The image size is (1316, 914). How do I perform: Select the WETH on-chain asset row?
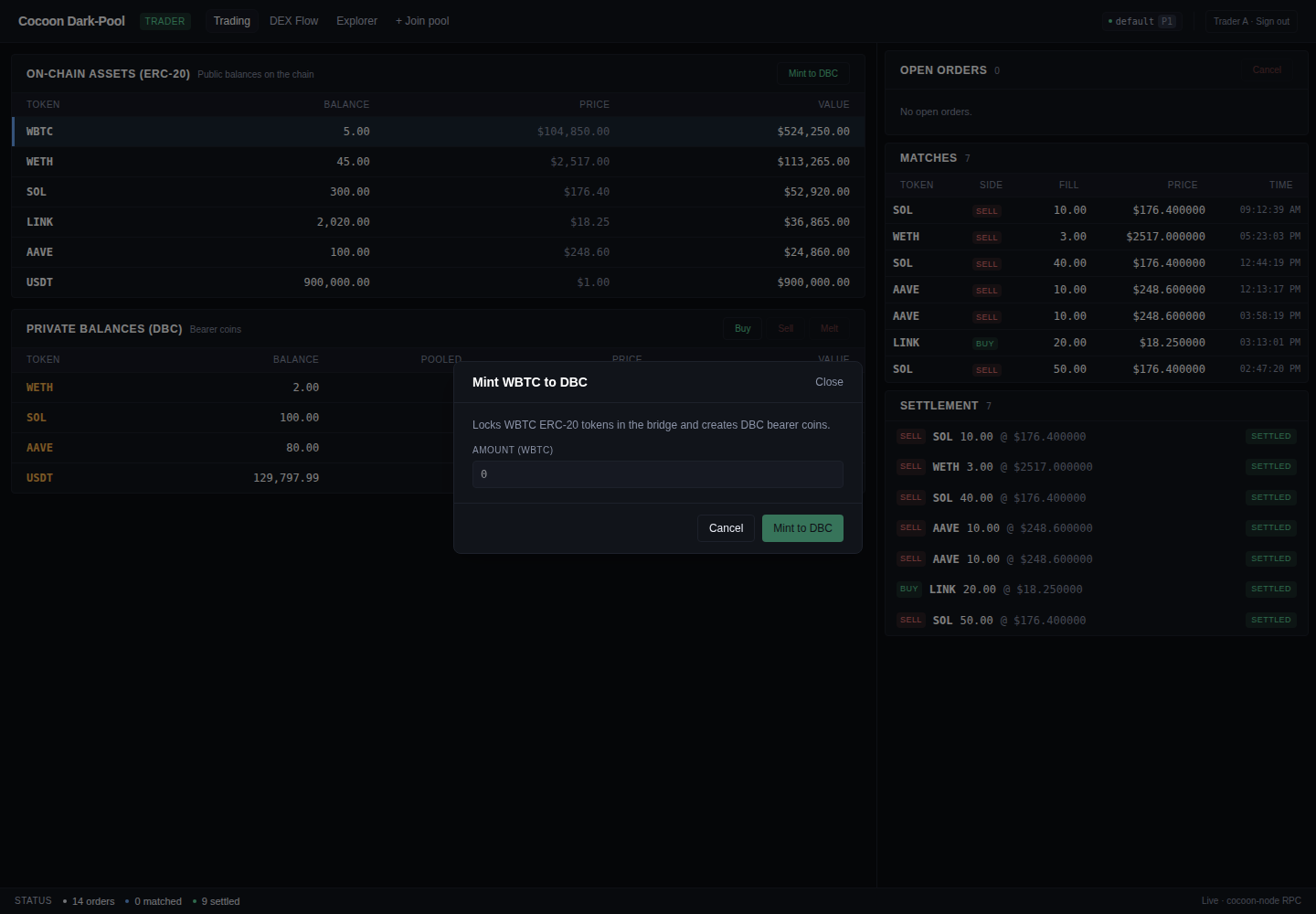(439, 162)
